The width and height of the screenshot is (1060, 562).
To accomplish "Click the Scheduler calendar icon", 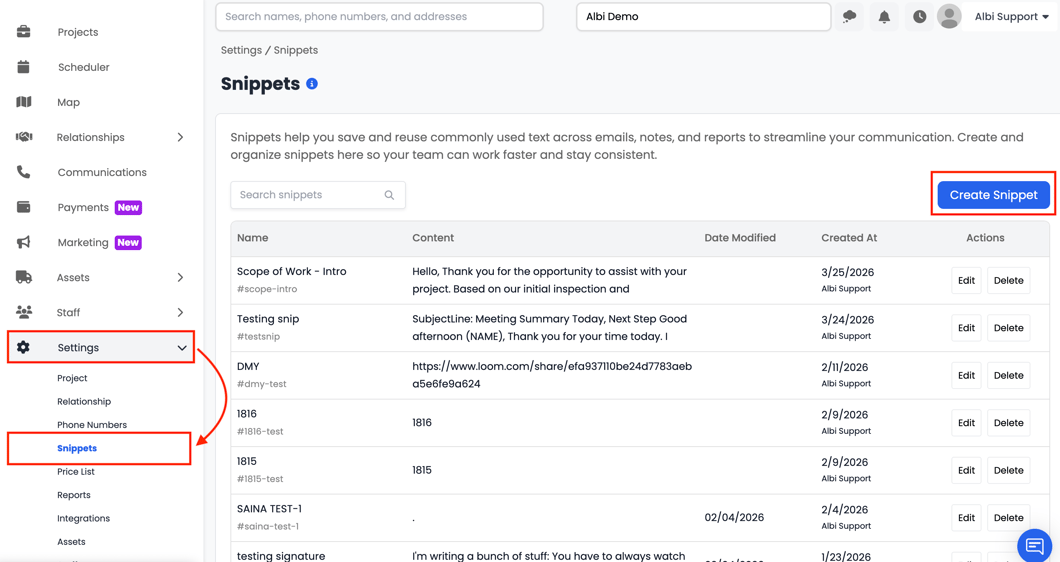I will coord(24,67).
